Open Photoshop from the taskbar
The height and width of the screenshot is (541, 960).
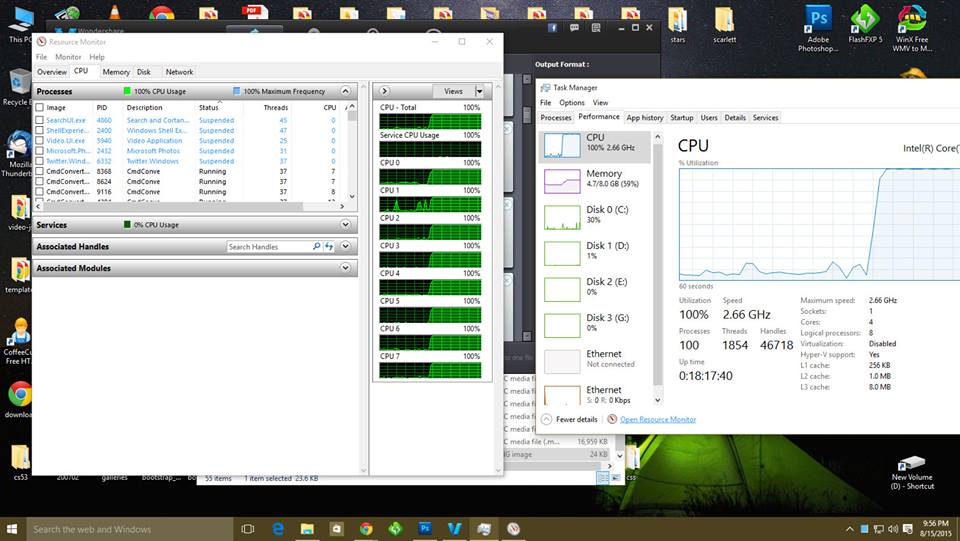tap(425, 528)
